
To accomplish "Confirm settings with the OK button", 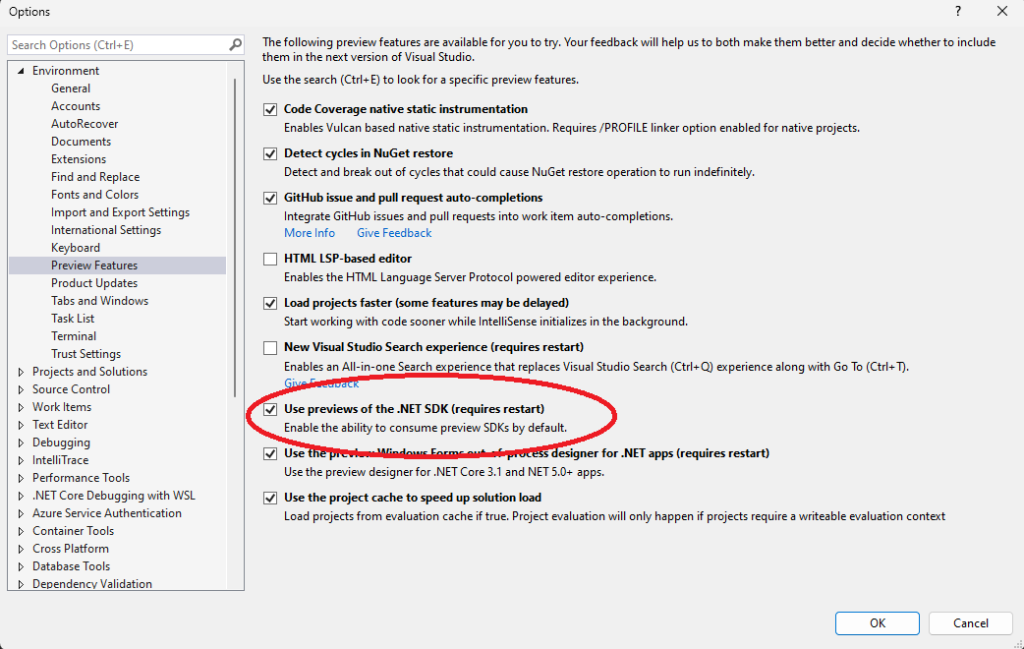I will [x=876, y=622].
